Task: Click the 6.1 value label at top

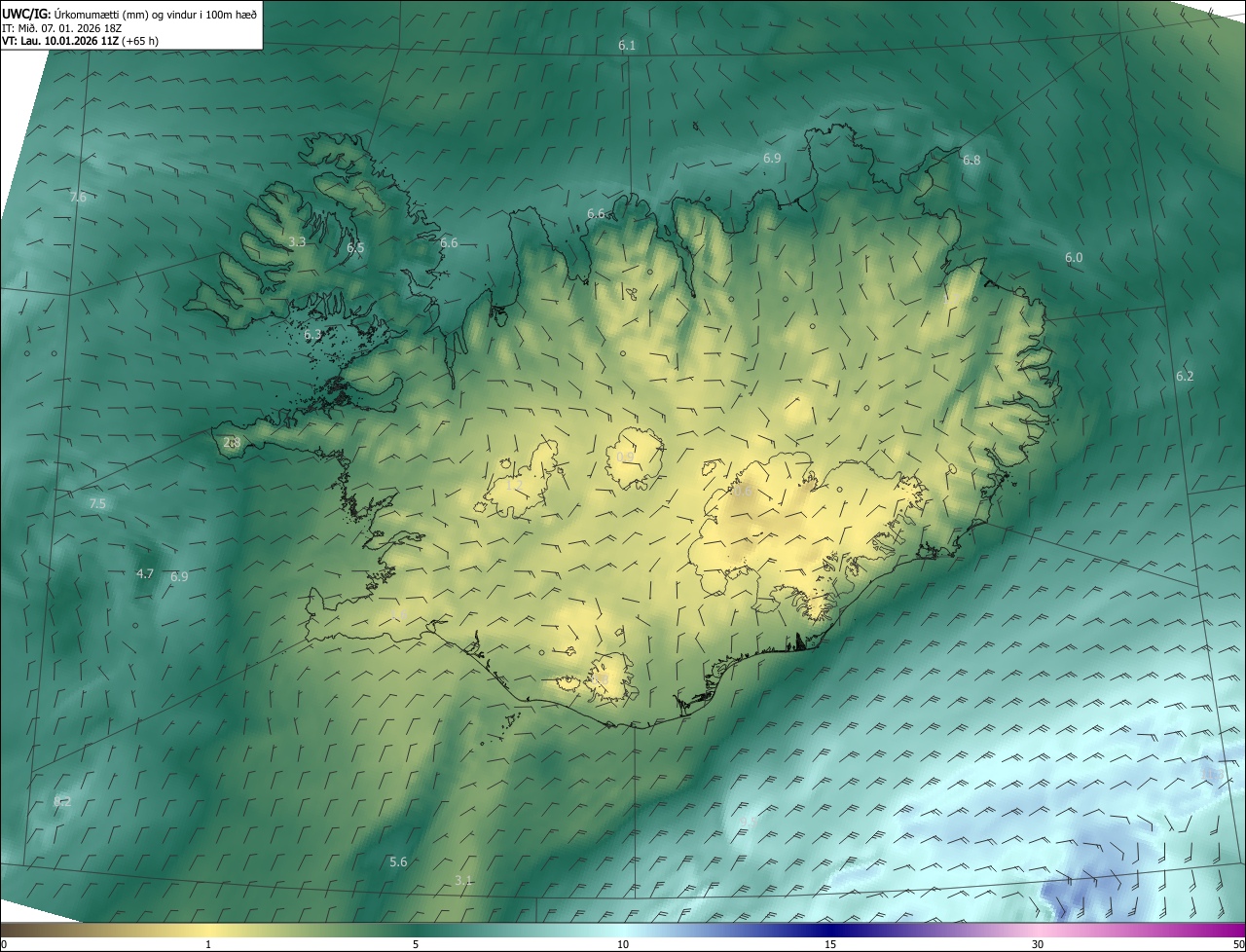Action: tap(627, 46)
